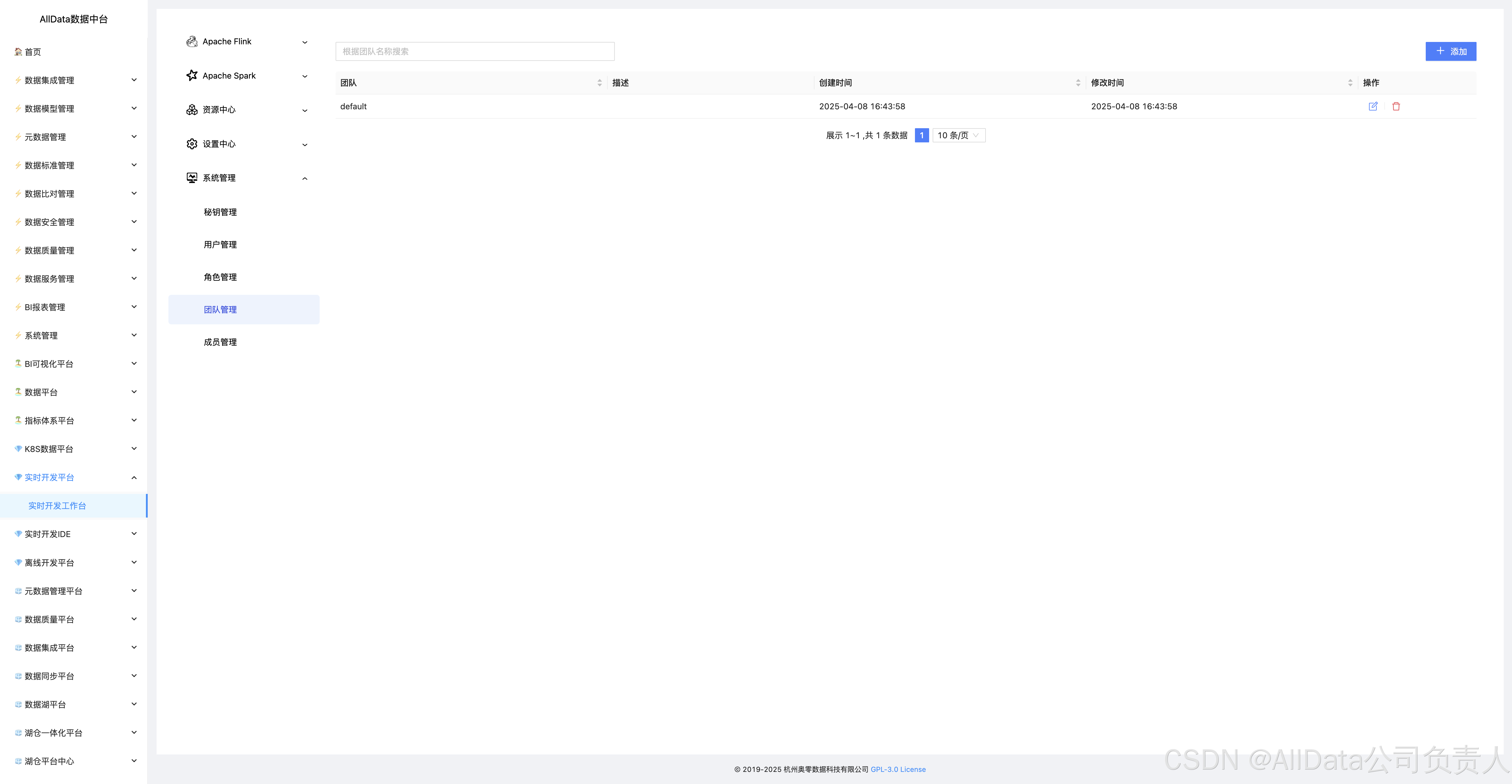Expand the 资源中心 chevron
The width and height of the screenshot is (1512, 784).
point(305,110)
